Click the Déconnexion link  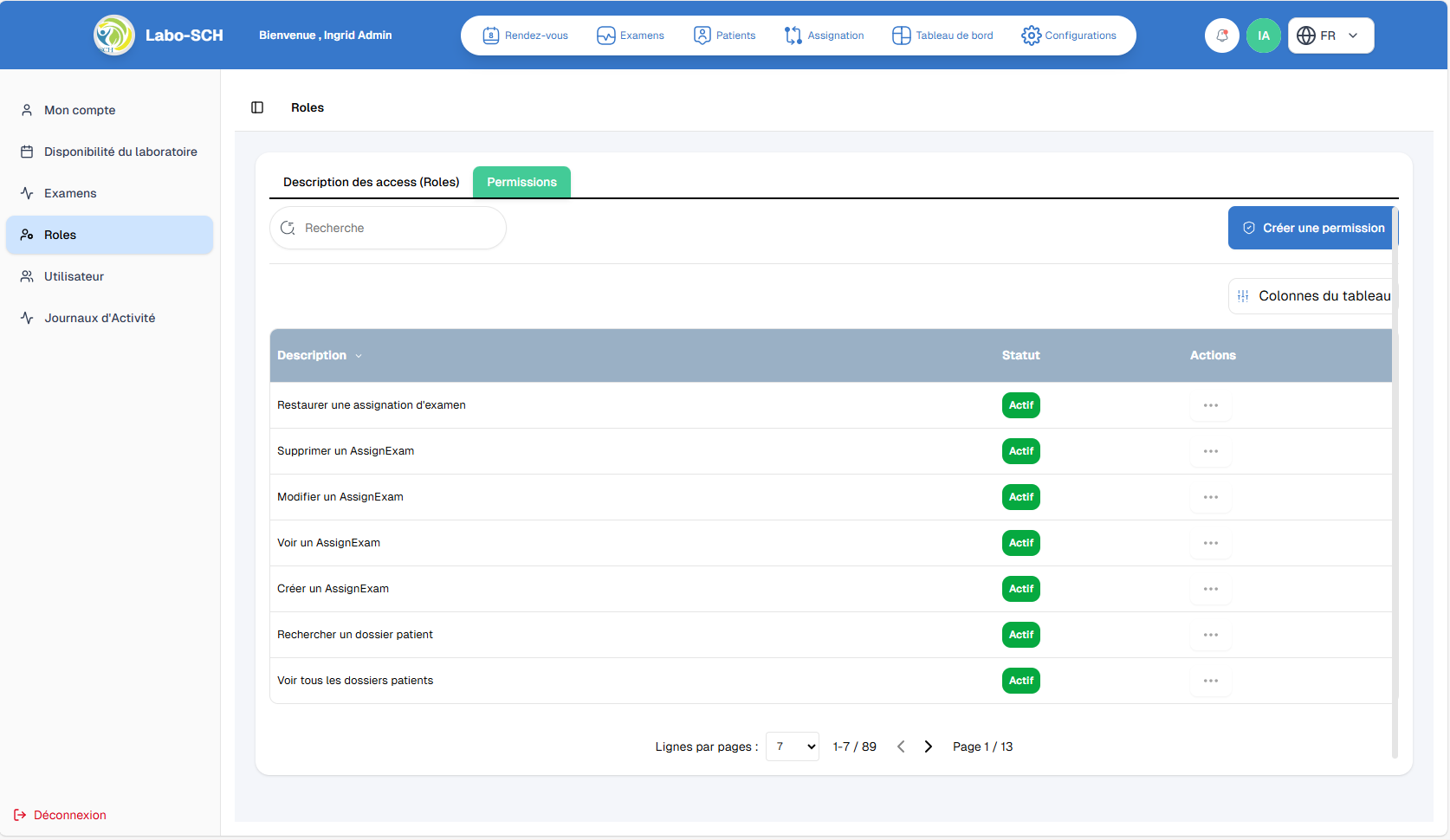(x=68, y=815)
